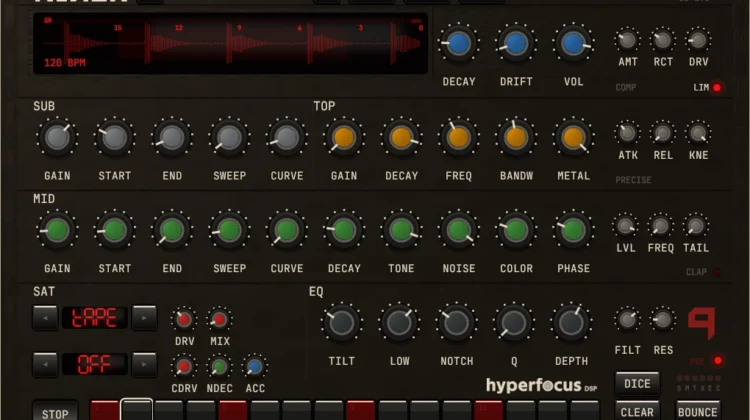This screenshot has height=420, width=750.
Task: Toggle sequencer step 5 red pad
Action: (x=232, y=411)
